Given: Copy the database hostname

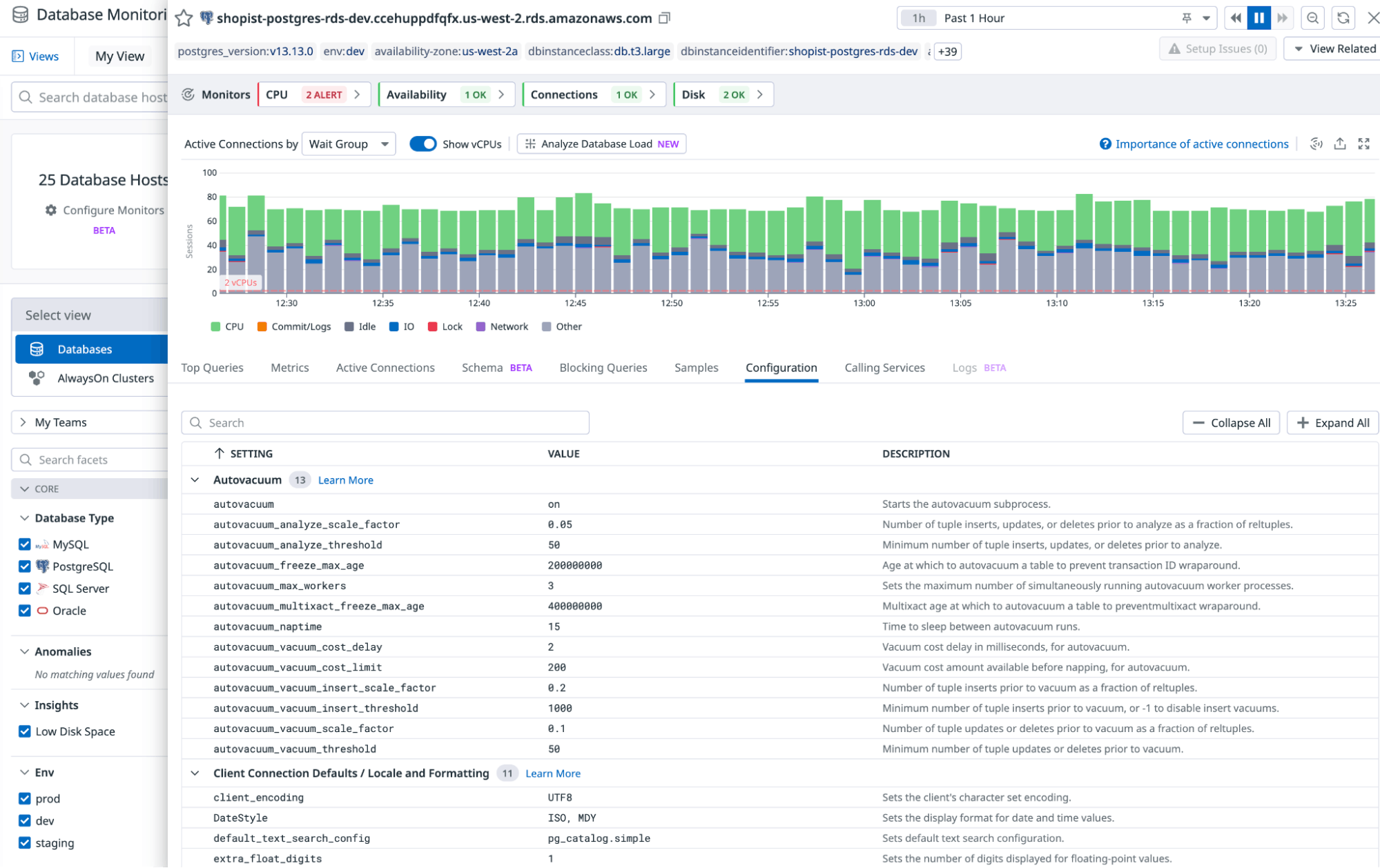Looking at the screenshot, I should click(x=663, y=18).
